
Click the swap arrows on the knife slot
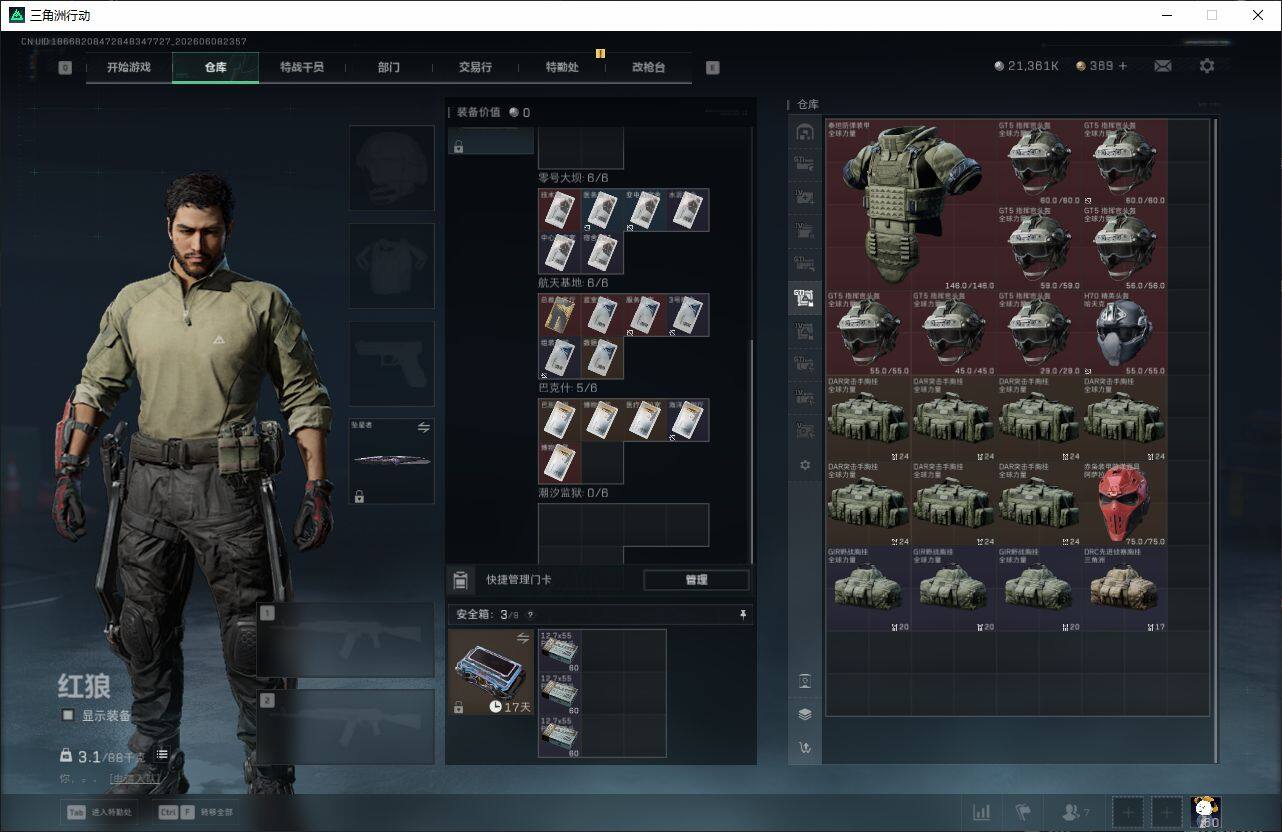pos(423,427)
